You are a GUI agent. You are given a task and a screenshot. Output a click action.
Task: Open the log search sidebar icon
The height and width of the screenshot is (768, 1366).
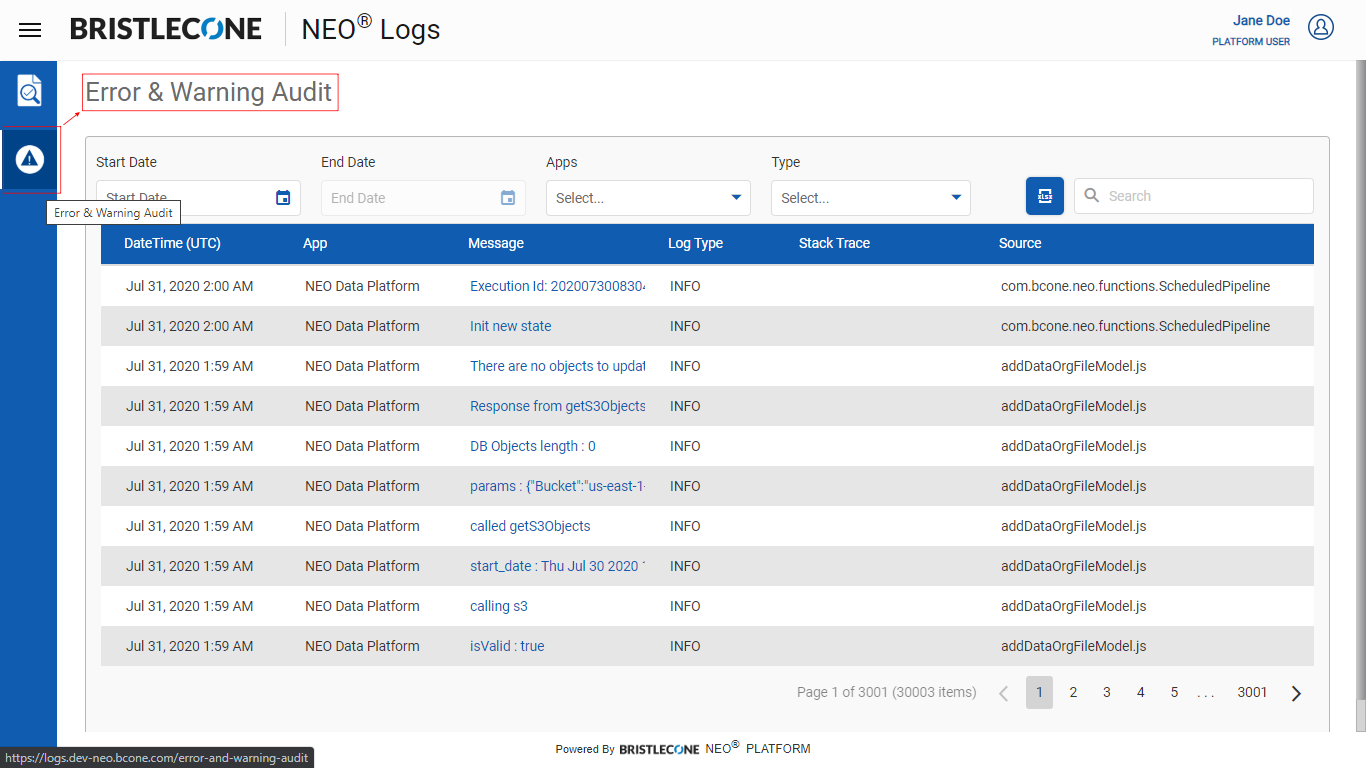tap(30, 91)
